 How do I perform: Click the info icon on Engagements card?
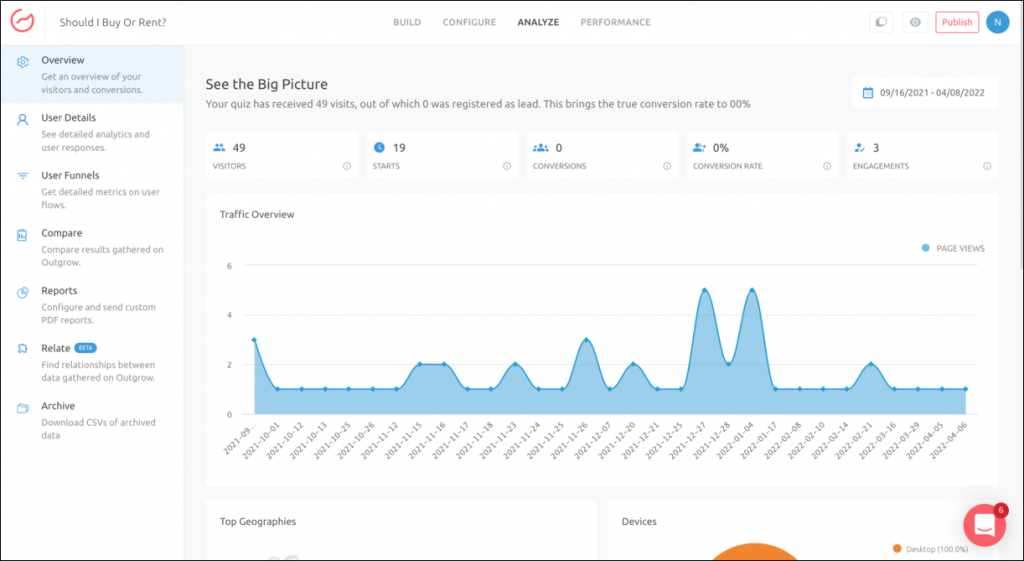coord(986,166)
